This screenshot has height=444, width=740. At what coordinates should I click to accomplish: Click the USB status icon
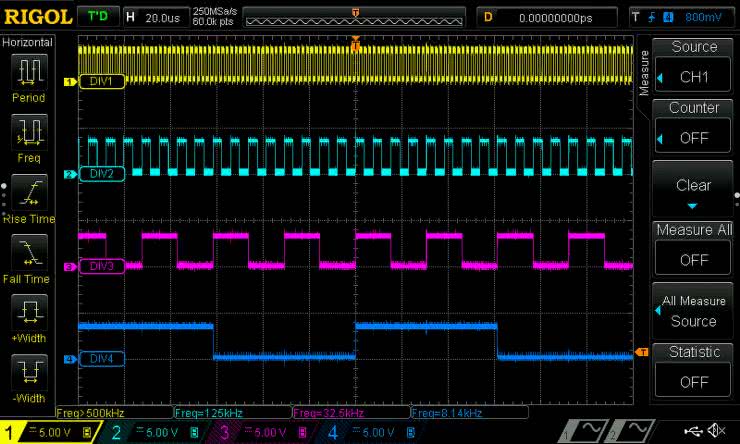click(x=692, y=431)
